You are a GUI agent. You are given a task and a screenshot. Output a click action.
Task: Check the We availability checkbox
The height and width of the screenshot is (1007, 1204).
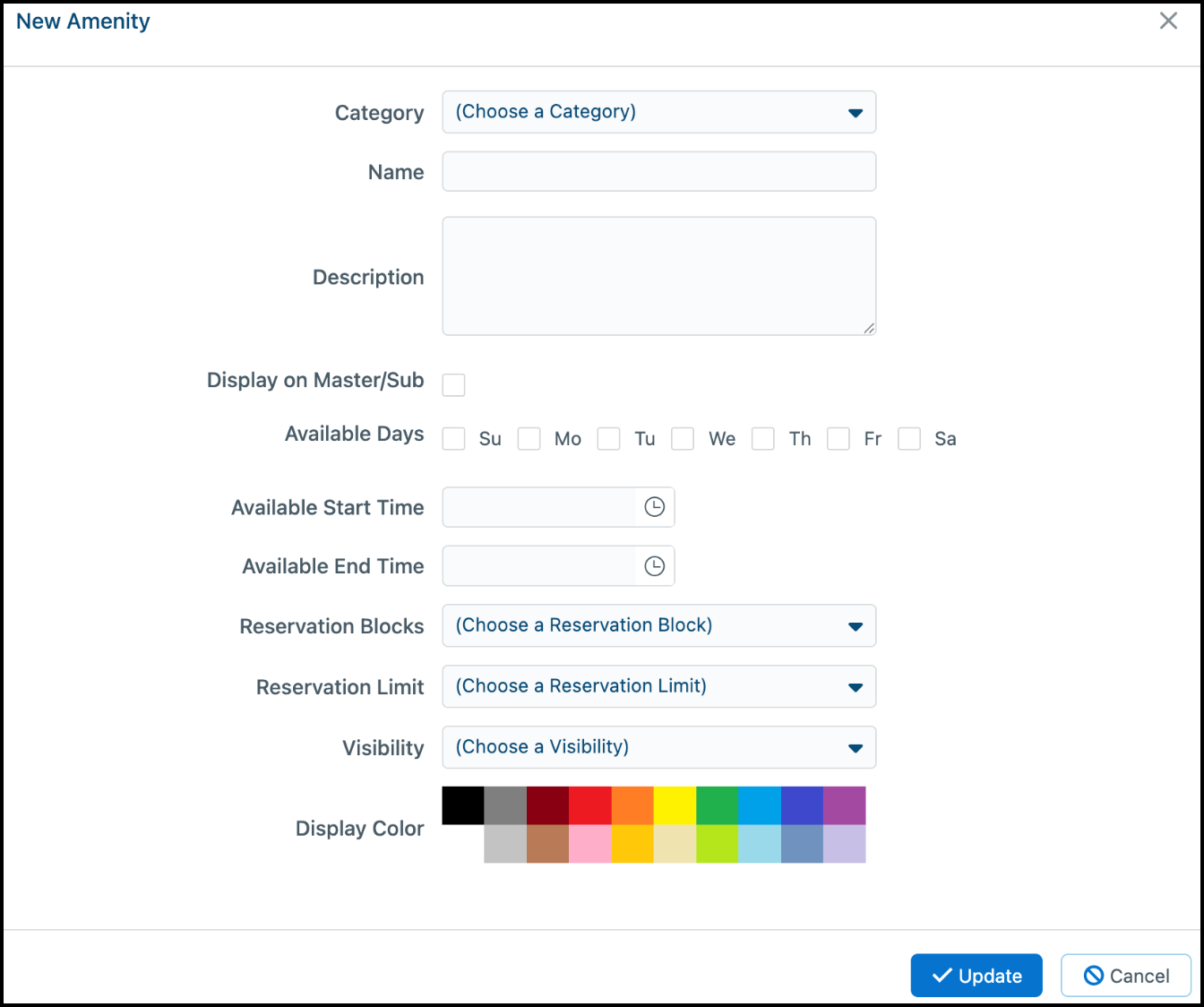point(683,438)
